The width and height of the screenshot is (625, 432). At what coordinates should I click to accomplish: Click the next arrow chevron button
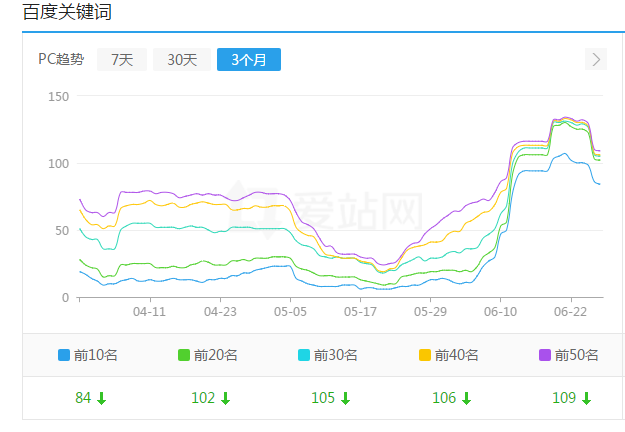(x=597, y=59)
